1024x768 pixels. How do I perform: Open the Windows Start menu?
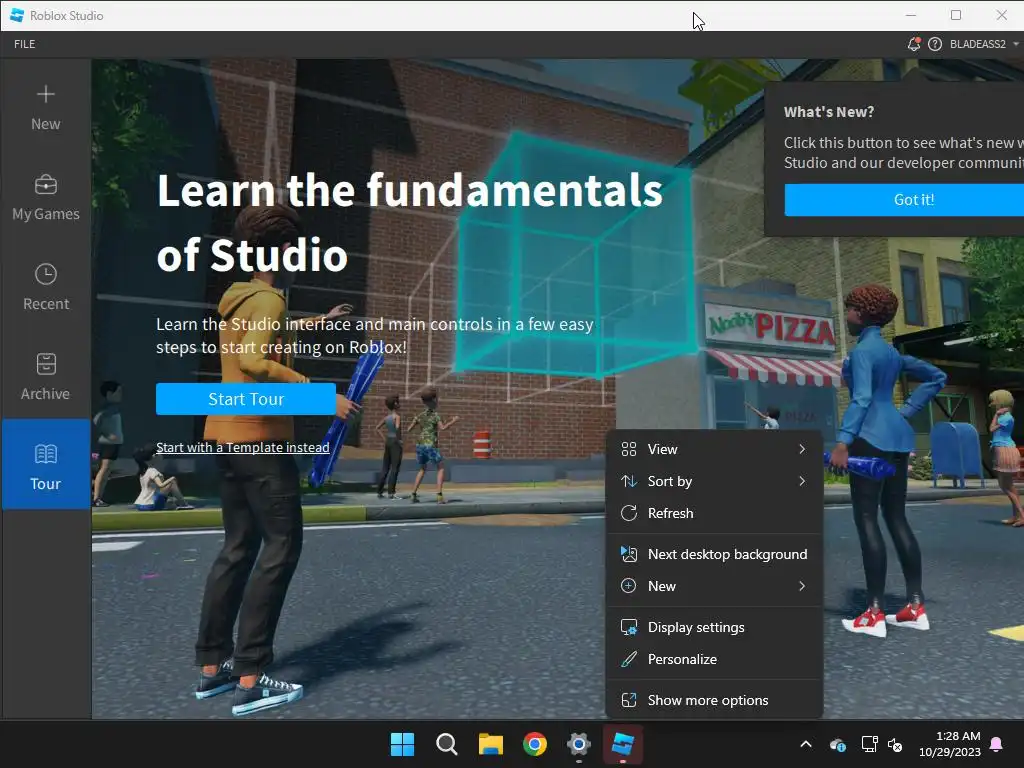[x=402, y=744]
